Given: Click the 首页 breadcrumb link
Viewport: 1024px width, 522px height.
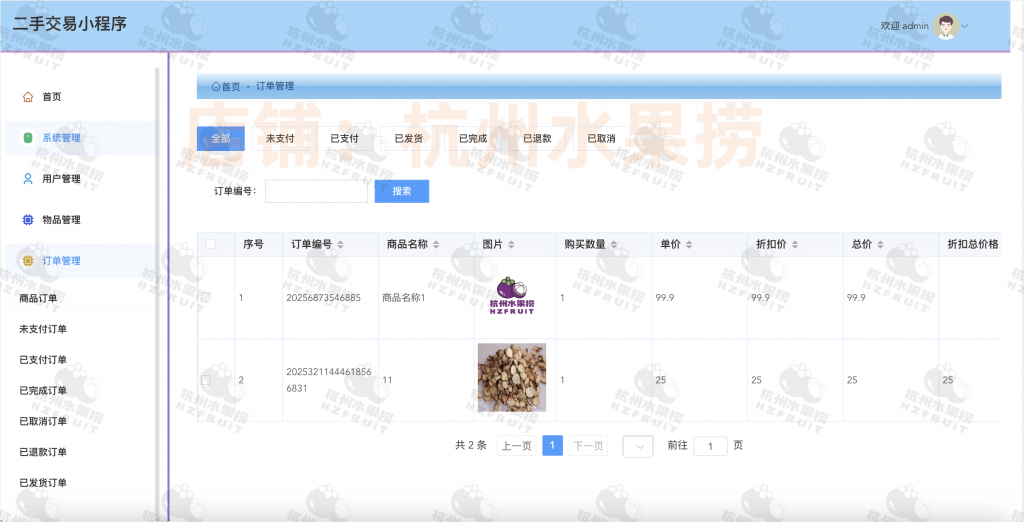Looking at the screenshot, I should click(x=231, y=86).
